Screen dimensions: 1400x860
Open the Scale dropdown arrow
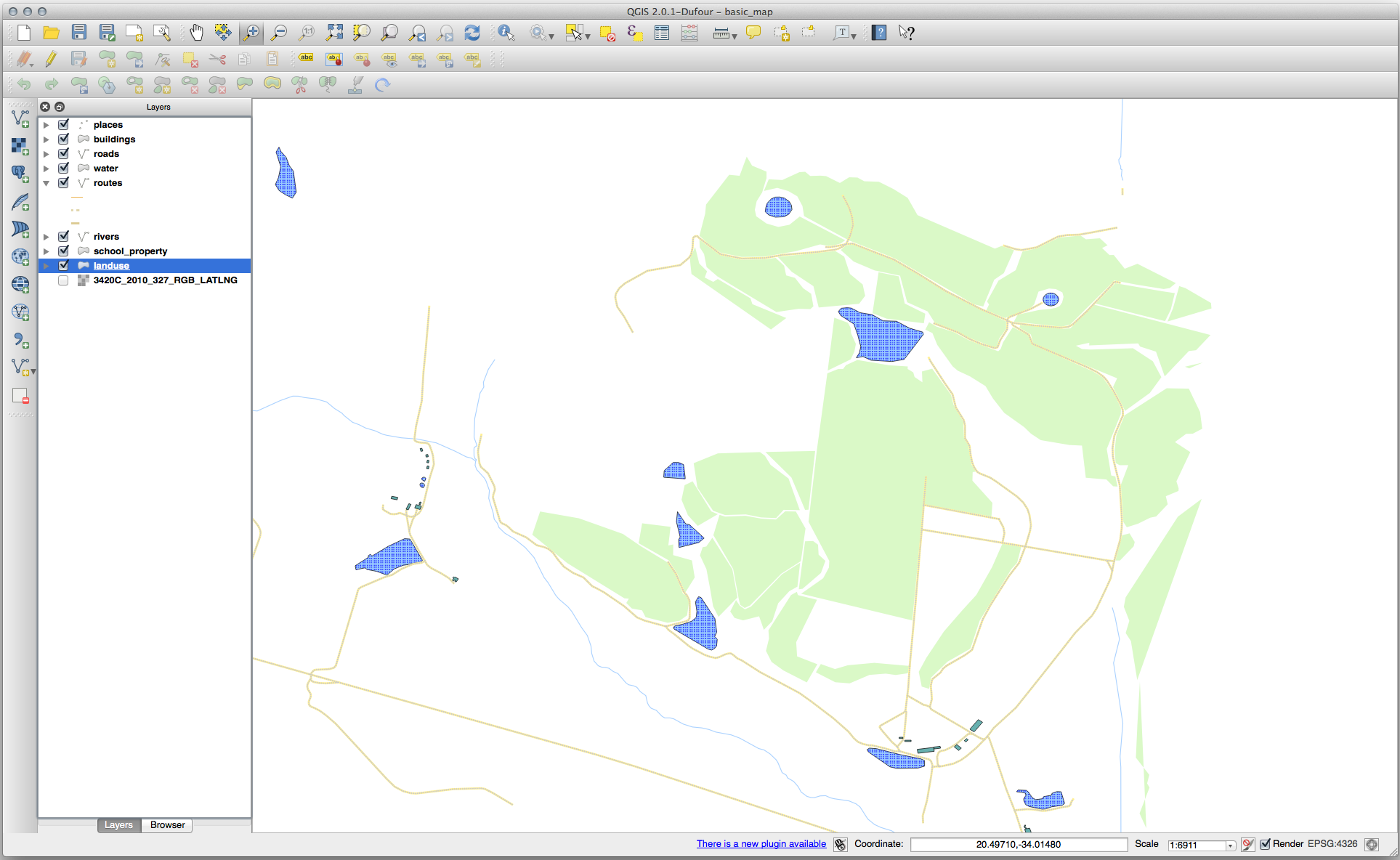coord(1230,845)
